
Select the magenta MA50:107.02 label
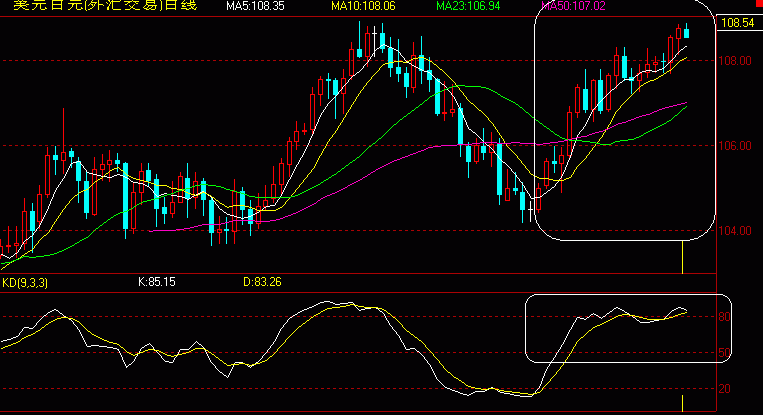[x=573, y=6]
